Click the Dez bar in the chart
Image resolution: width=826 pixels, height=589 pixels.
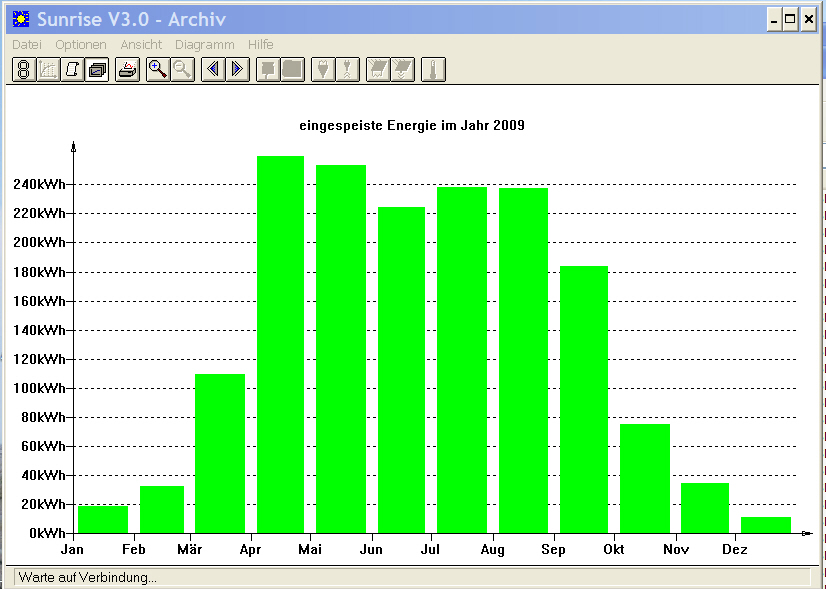(766, 525)
